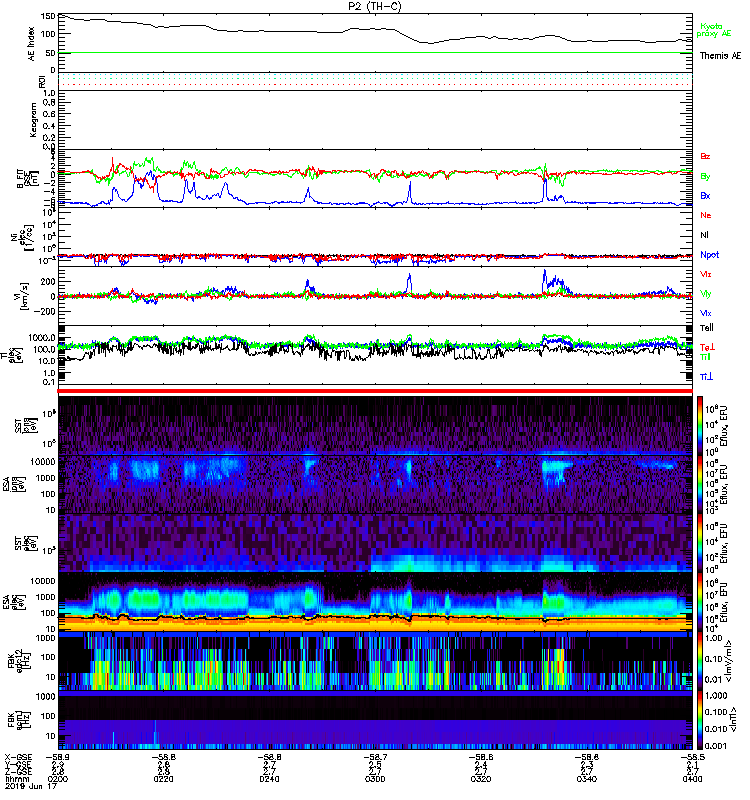Click the "150" tick on AE Index axis
This screenshot has width=750, height=800.
48,16
